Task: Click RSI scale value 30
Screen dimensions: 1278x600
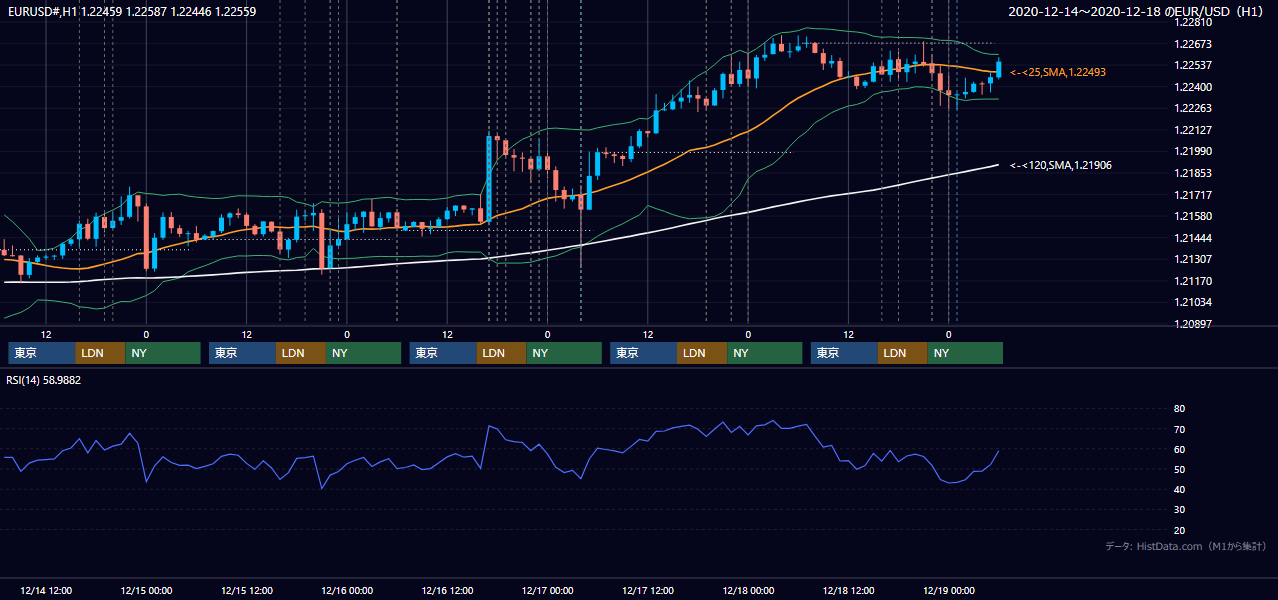Action: 1179,509
